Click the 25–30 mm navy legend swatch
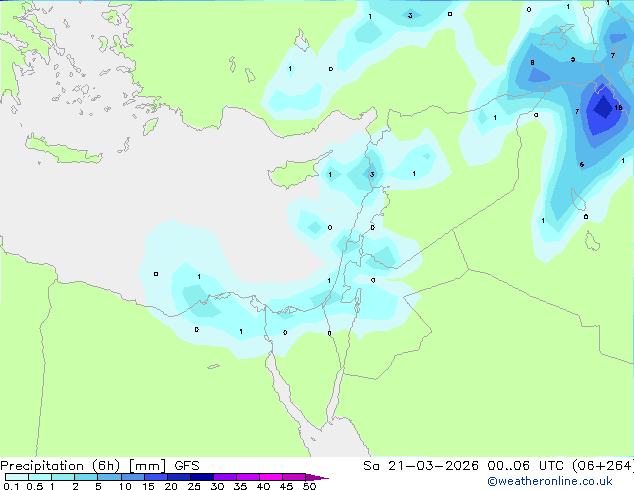The image size is (634, 490). coord(202,477)
